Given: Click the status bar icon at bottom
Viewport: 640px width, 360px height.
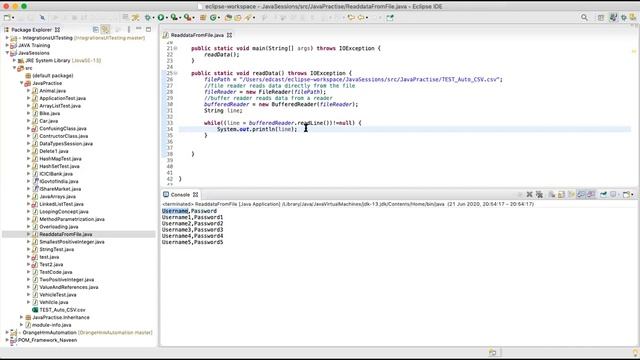Looking at the screenshot, I should click(x=493, y=352).
